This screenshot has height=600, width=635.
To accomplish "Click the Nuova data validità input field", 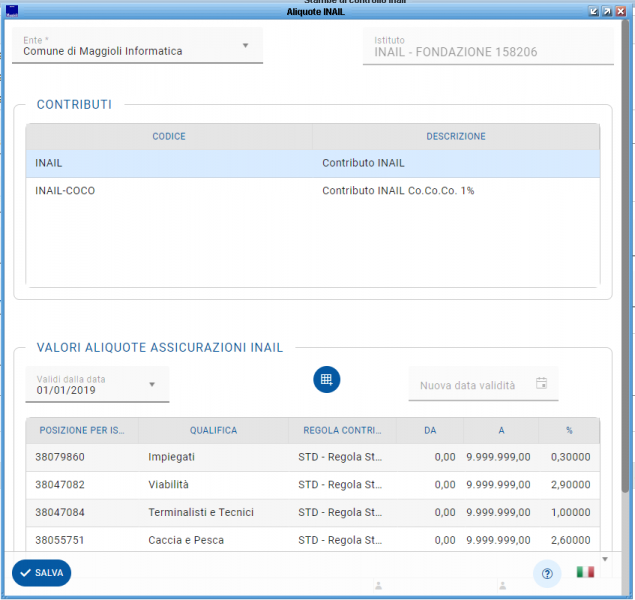I will coord(470,385).
